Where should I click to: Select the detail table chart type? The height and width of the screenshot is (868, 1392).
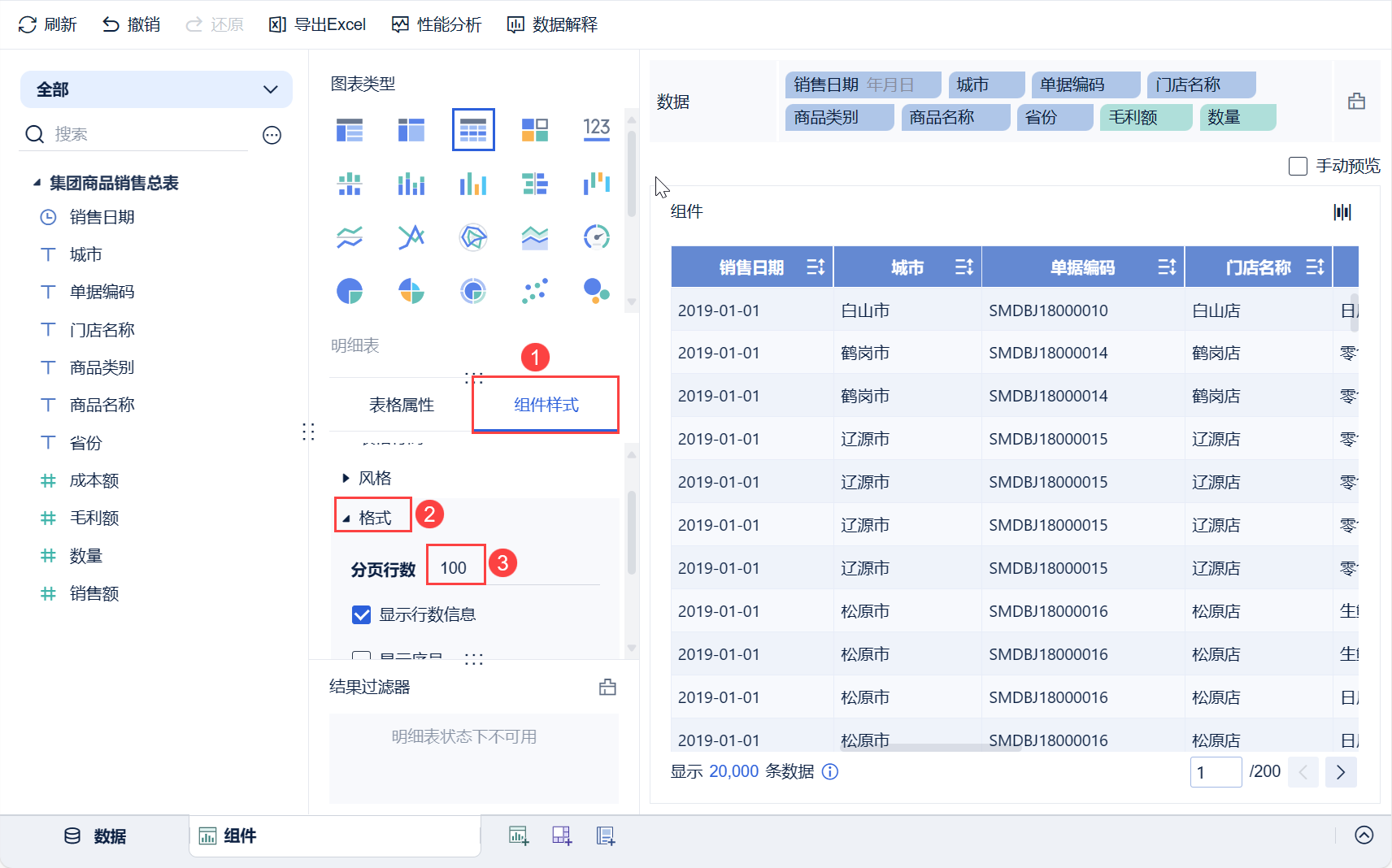(473, 130)
